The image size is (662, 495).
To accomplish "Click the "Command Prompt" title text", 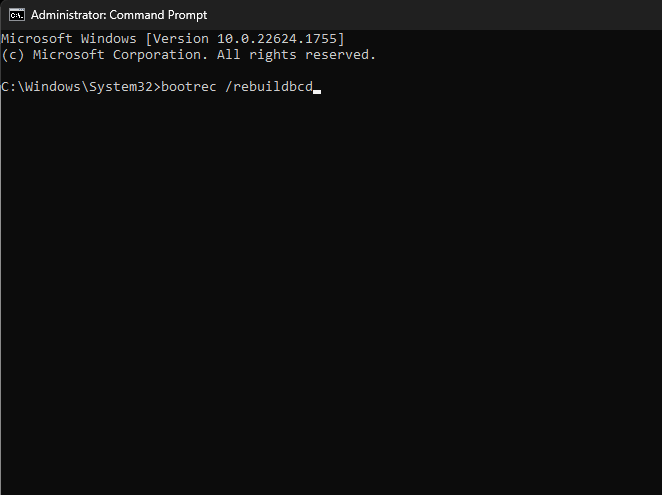I will 158,15.
